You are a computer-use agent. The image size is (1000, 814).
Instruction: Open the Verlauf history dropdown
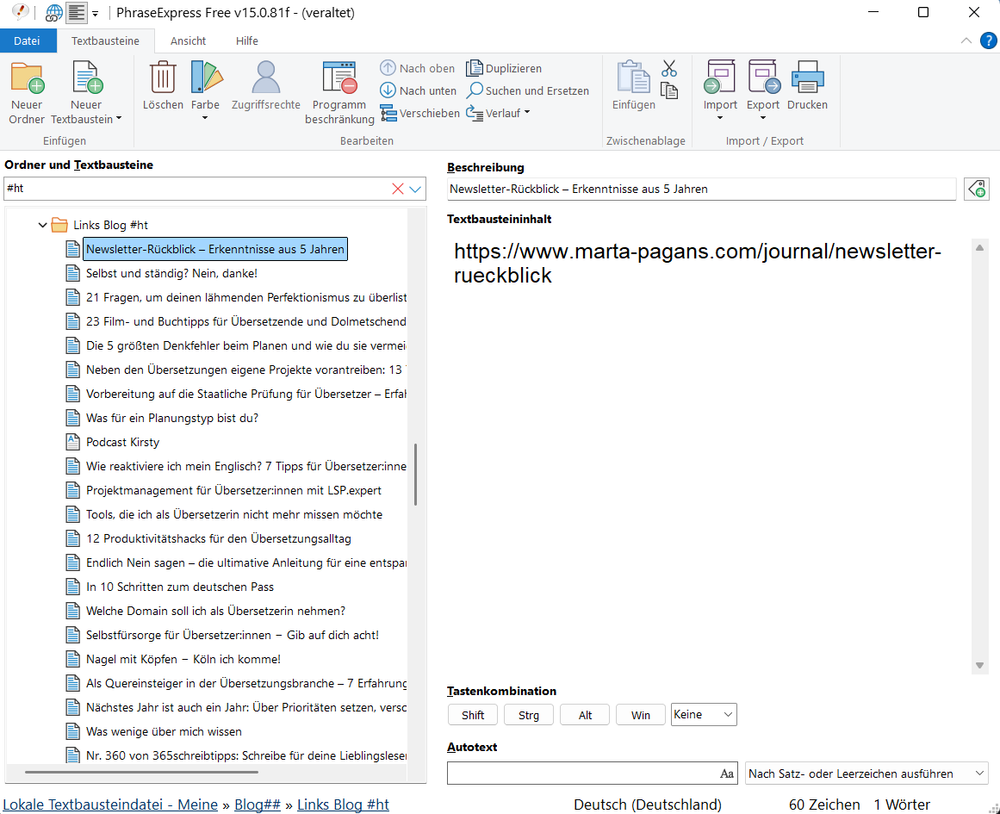(x=498, y=114)
